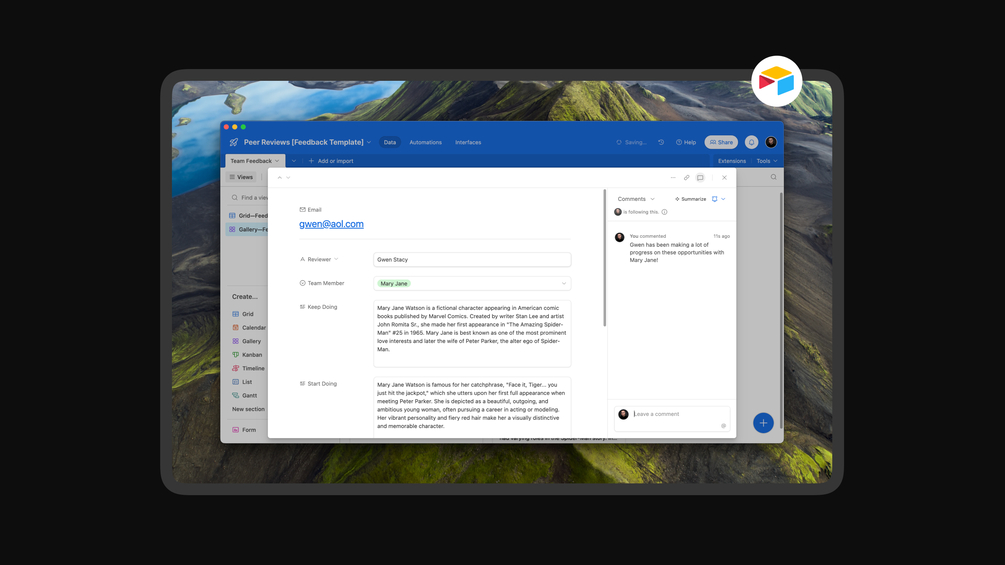Screen dimensions: 1005x565
Task: Expand the Reviewer field menu chevron
Action: coord(336,259)
